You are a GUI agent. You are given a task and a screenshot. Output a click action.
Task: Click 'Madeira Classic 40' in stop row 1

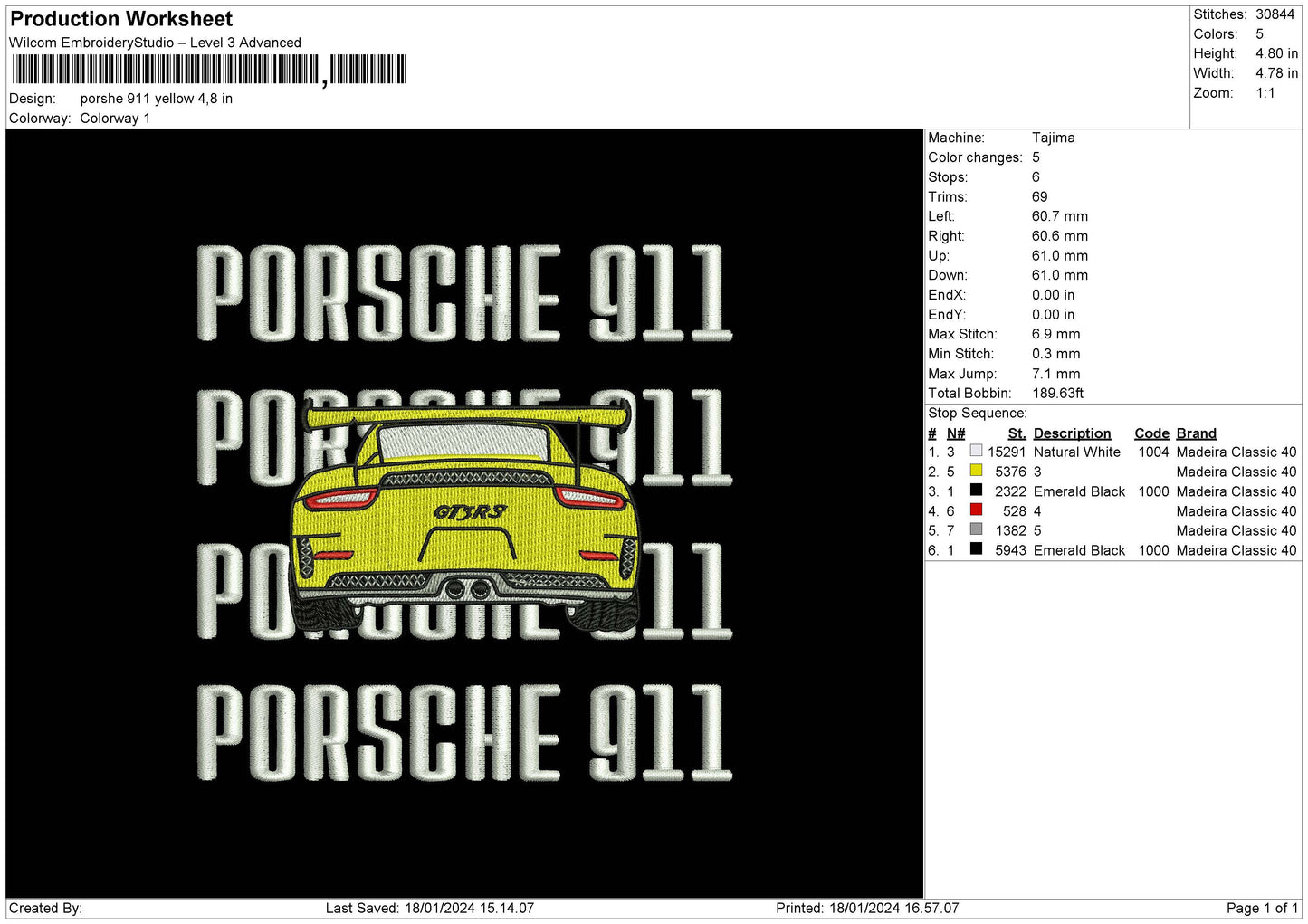pos(1236,452)
